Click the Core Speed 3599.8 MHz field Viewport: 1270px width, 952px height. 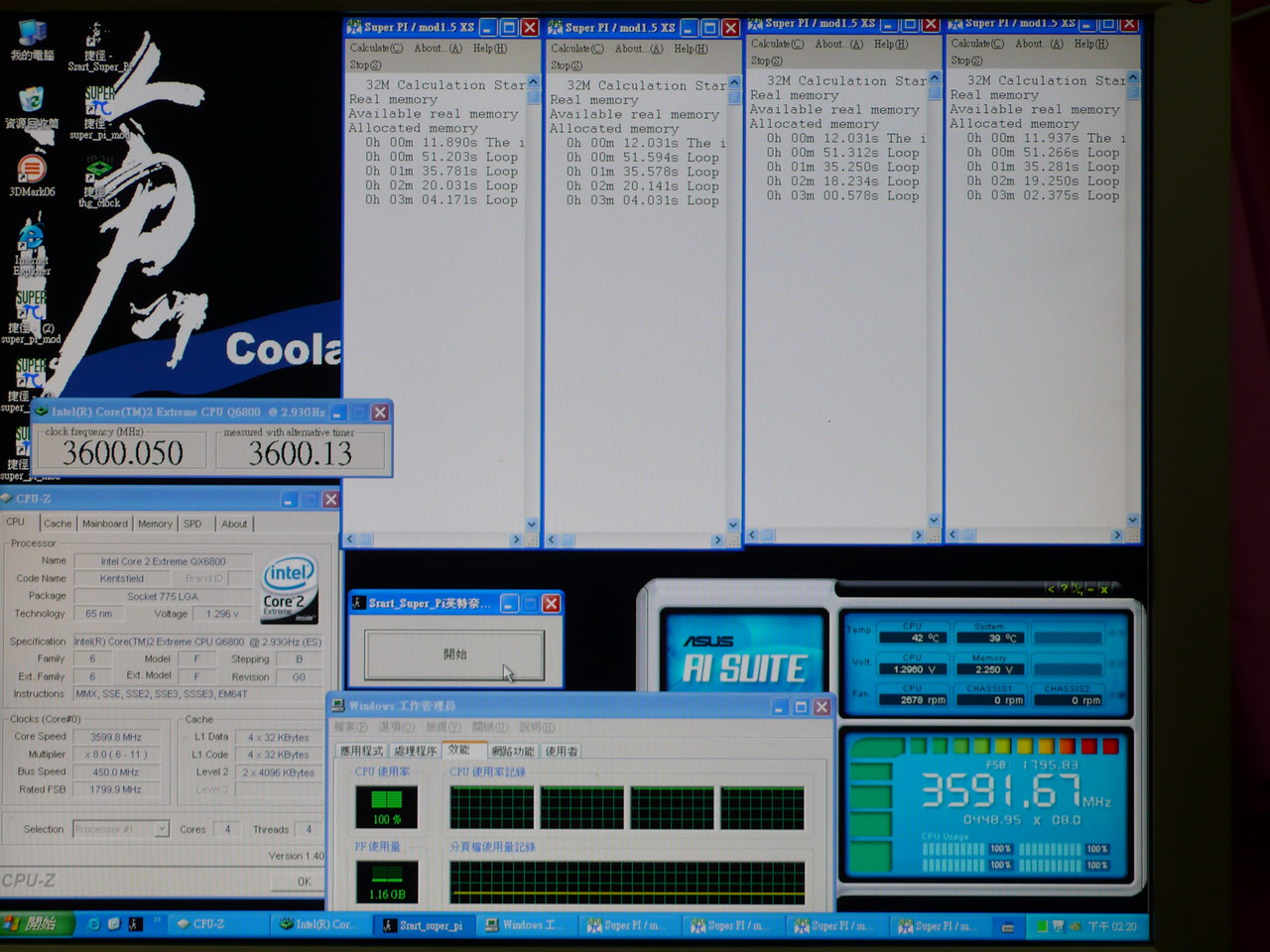pyautogui.click(x=115, y=737)
